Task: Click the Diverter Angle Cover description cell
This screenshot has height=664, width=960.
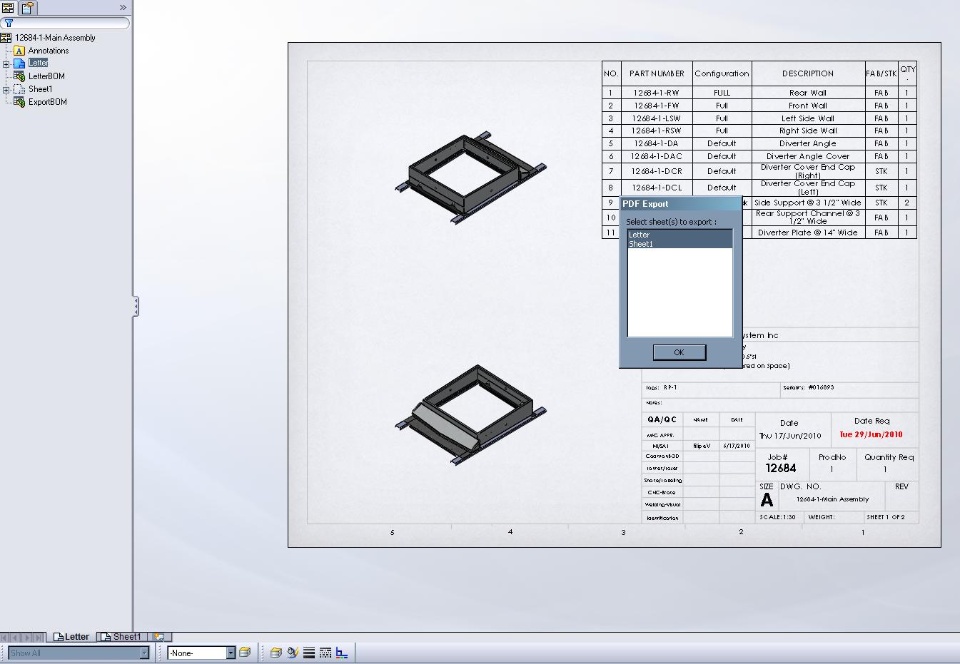Action: [808, 156]
